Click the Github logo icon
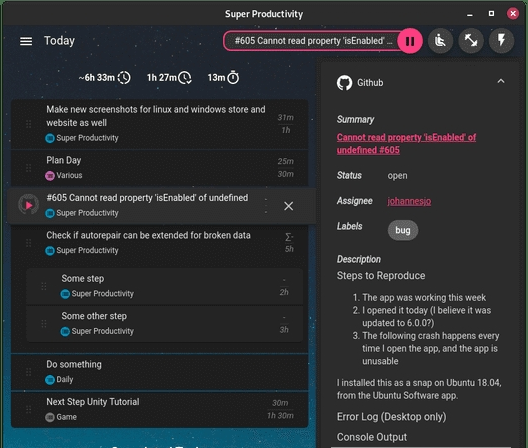 344,83
